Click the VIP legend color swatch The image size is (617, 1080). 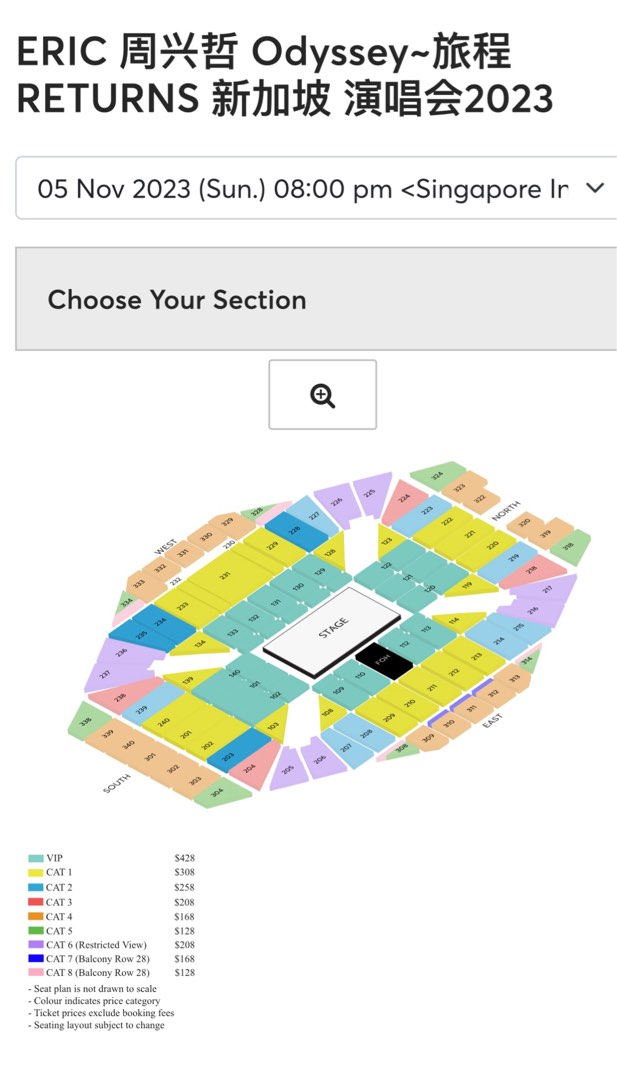tap(36, 858)
